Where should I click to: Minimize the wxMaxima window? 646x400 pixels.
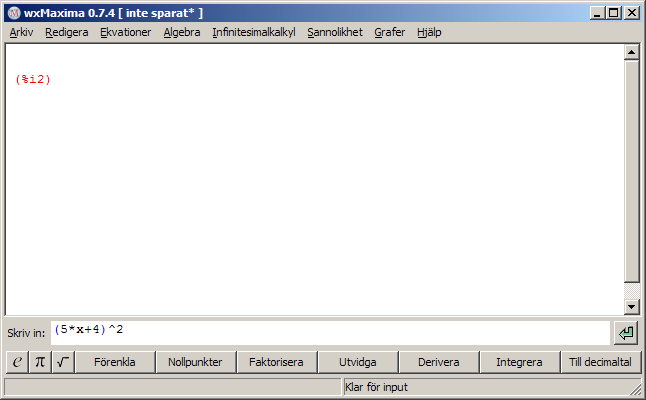pos(597,13)
